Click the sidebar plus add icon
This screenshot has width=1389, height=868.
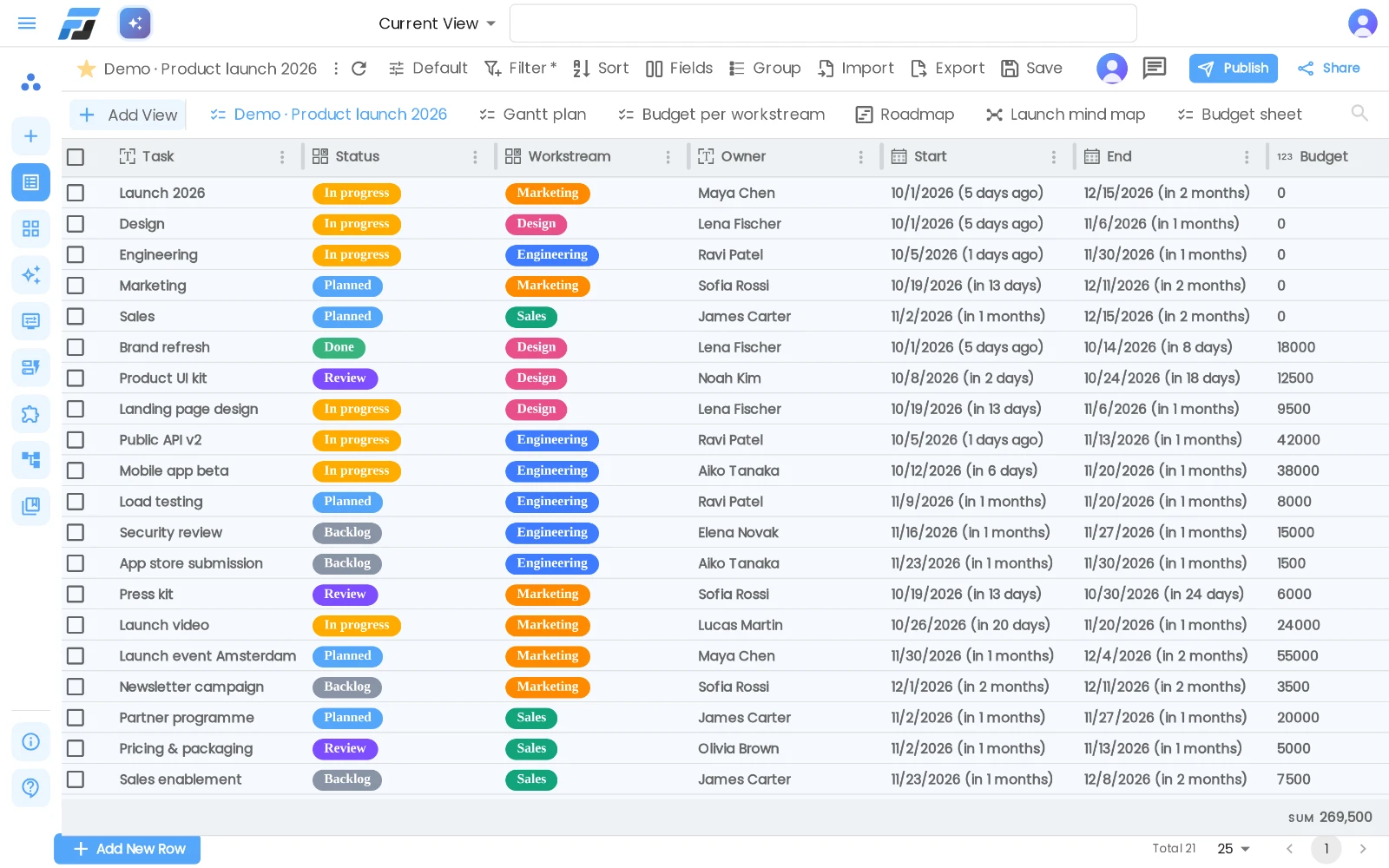30,136
